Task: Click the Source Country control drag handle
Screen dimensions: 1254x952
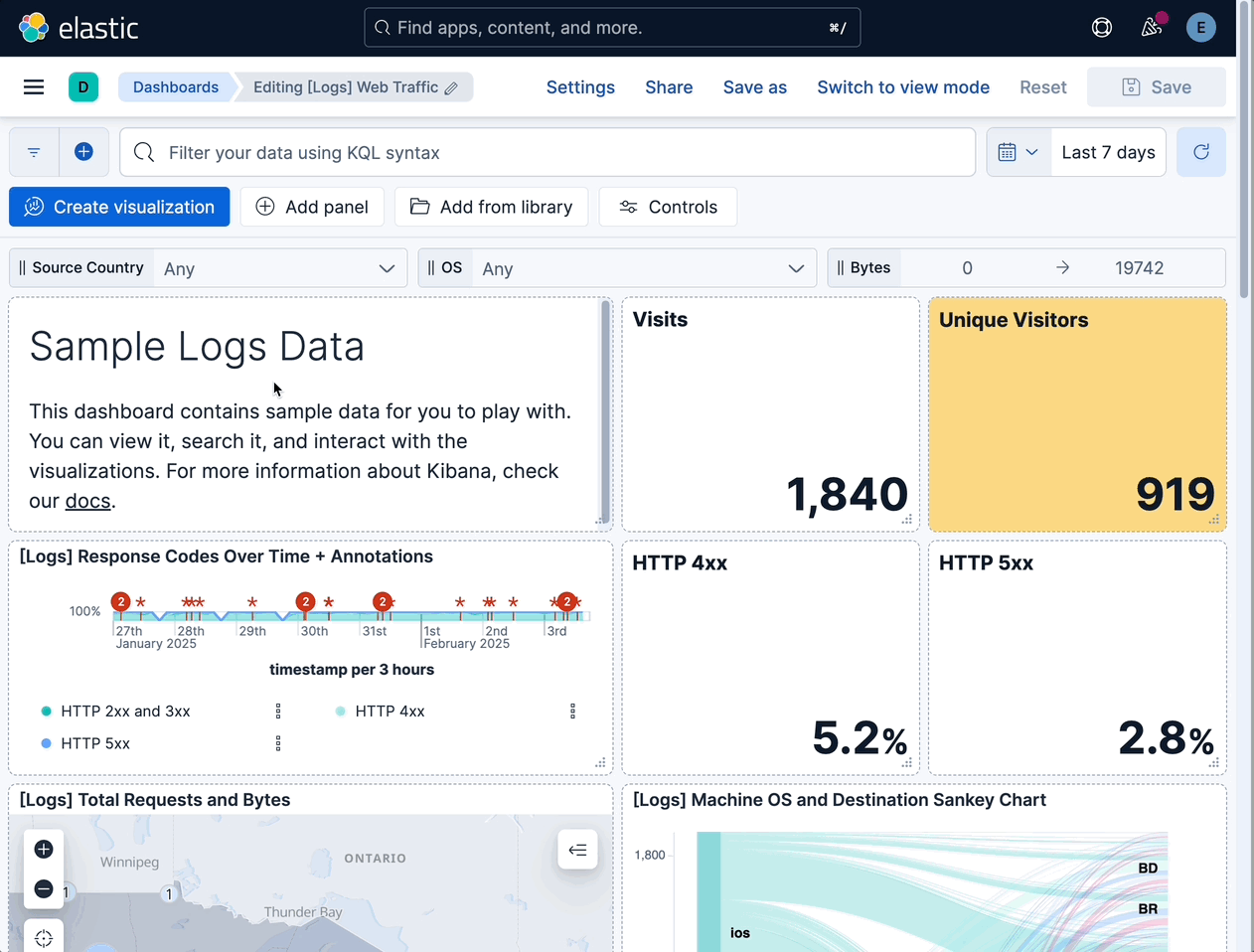Action: pyautogui.click(x=23, y=268)
